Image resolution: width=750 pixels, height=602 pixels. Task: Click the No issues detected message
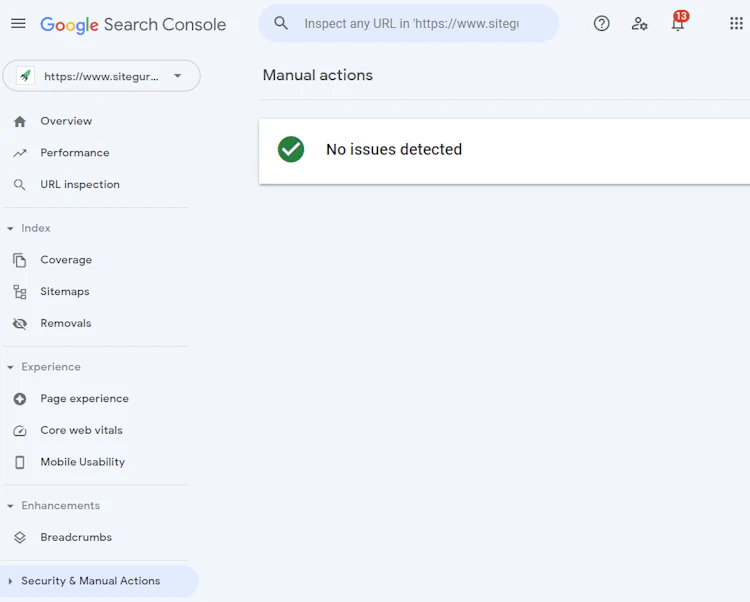[394, 149]
